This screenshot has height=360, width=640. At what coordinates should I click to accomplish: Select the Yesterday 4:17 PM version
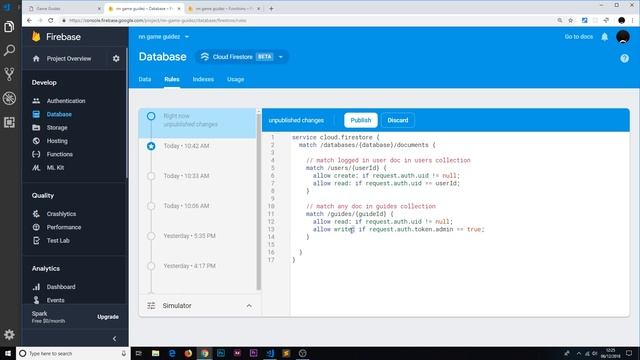tap(151, 266)
